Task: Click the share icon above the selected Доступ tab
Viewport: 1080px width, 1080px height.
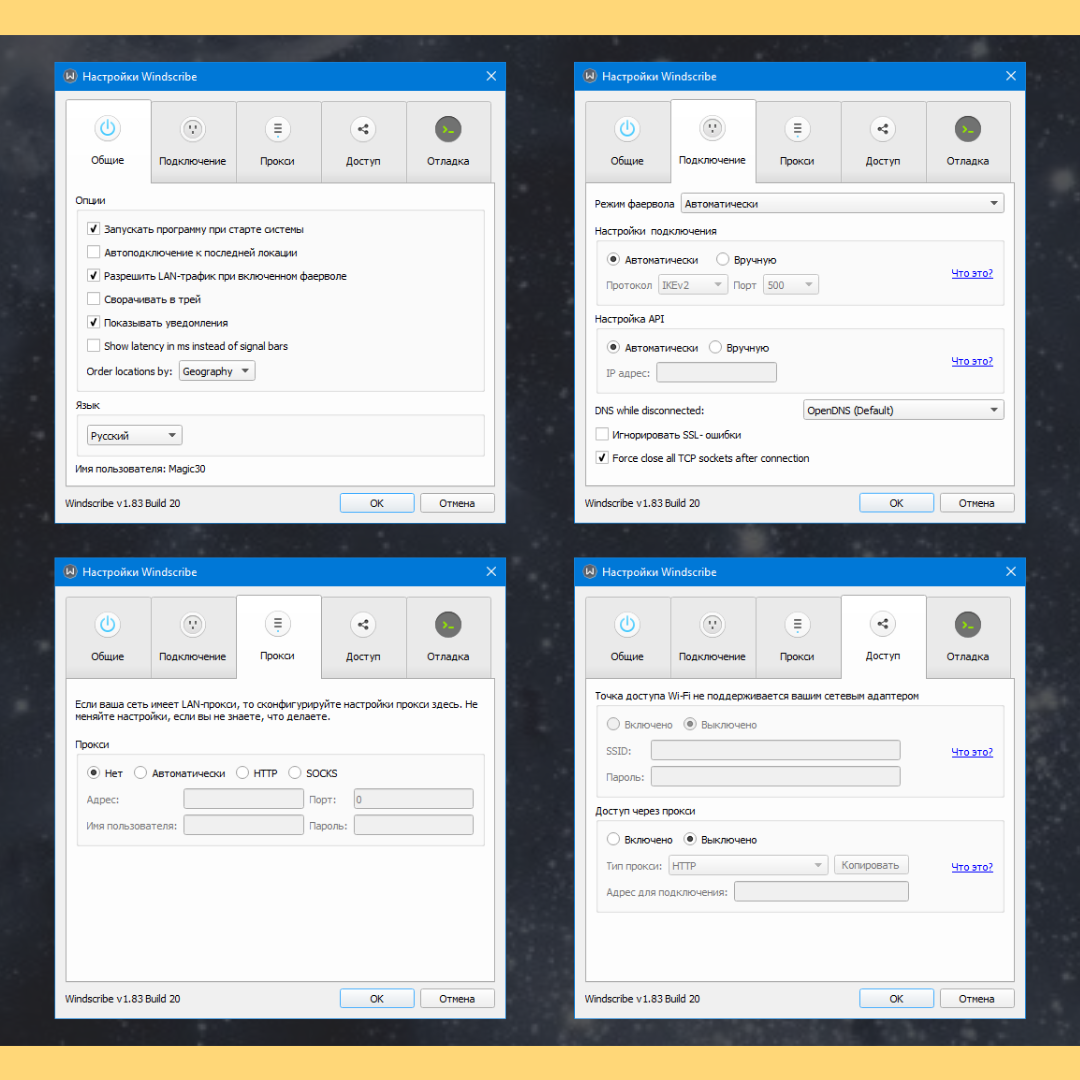Action: tap(883, 624)
